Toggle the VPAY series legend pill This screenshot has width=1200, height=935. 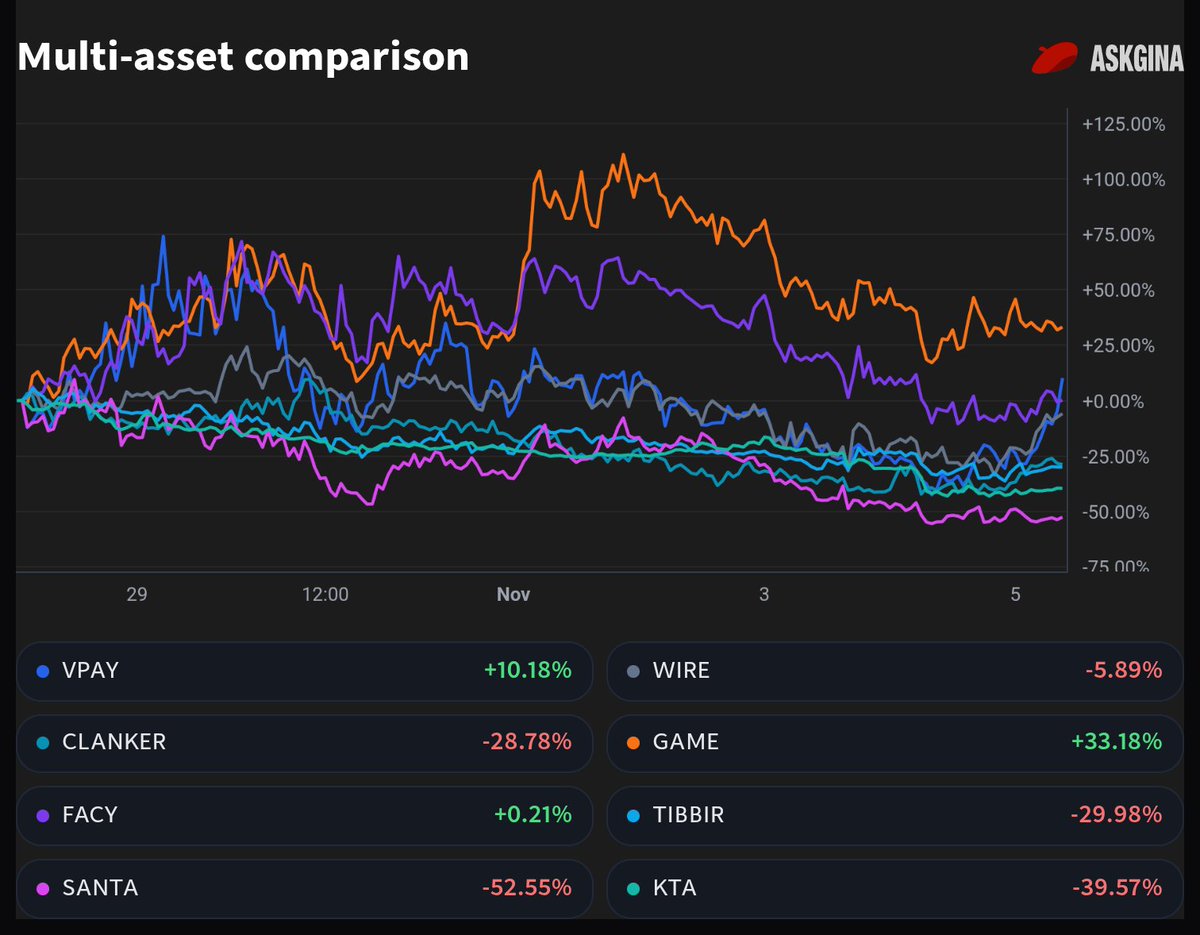tap(305, 670)
